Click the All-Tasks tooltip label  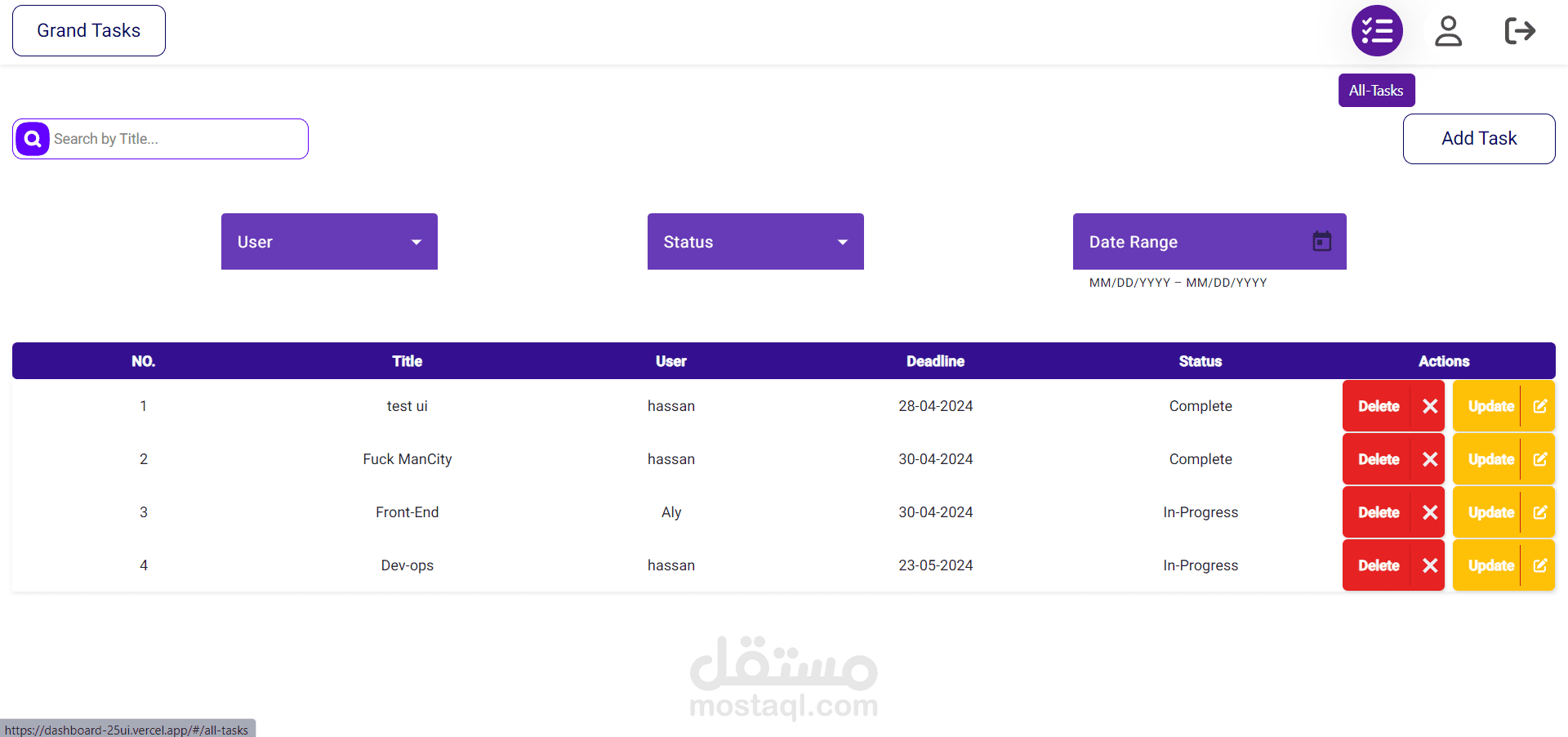click(1376, 91)
